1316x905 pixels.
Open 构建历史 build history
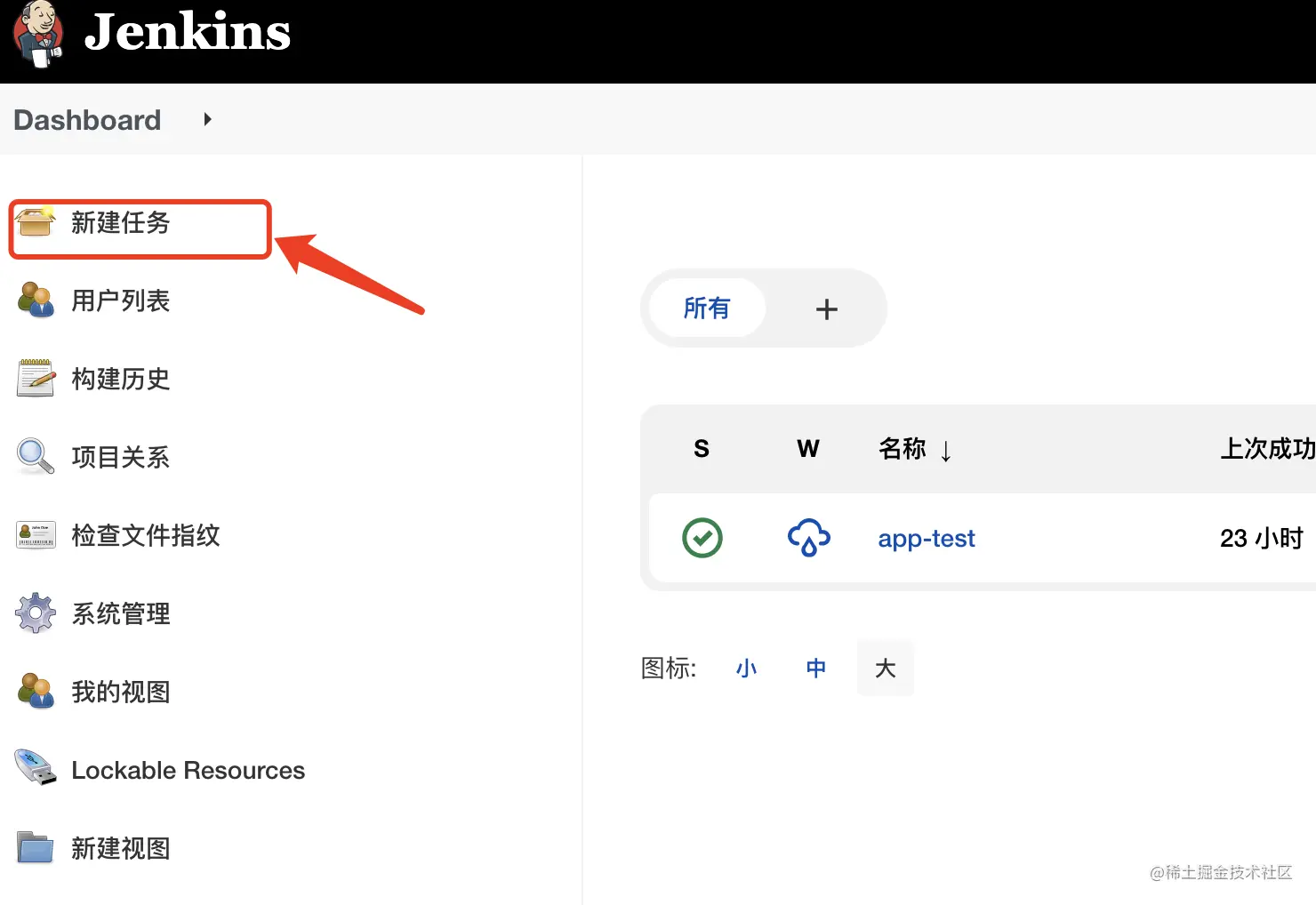pos(36,378)
